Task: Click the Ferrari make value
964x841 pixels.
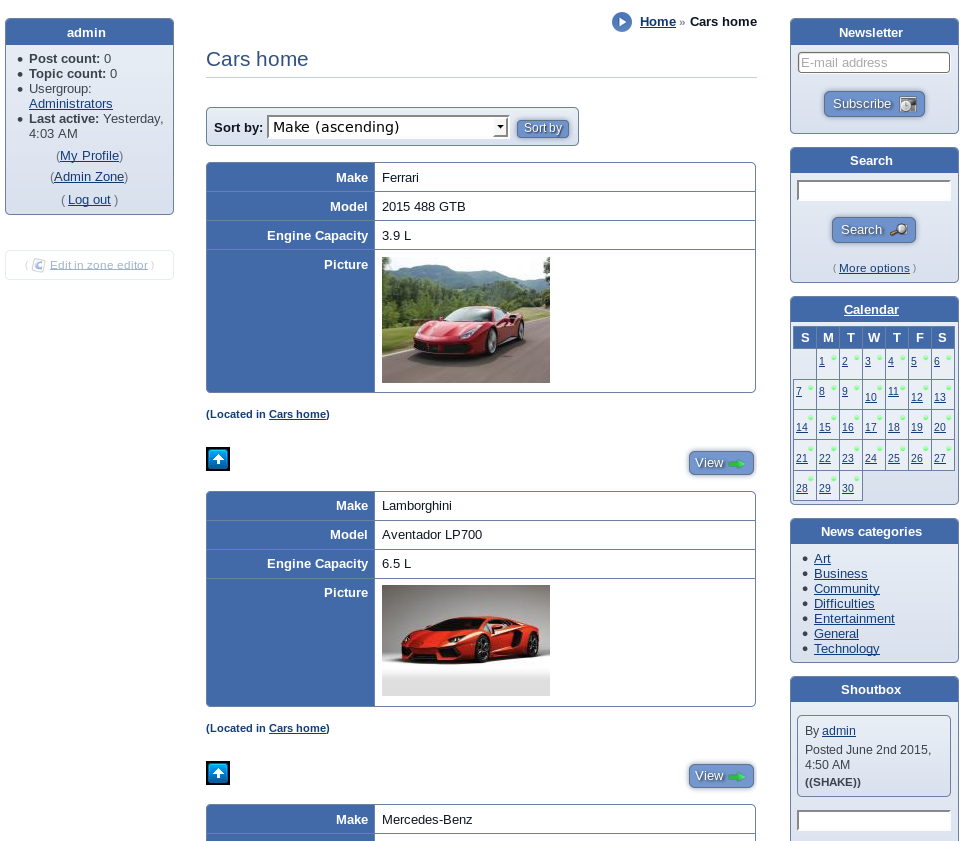Action: [x=400, y=178]
